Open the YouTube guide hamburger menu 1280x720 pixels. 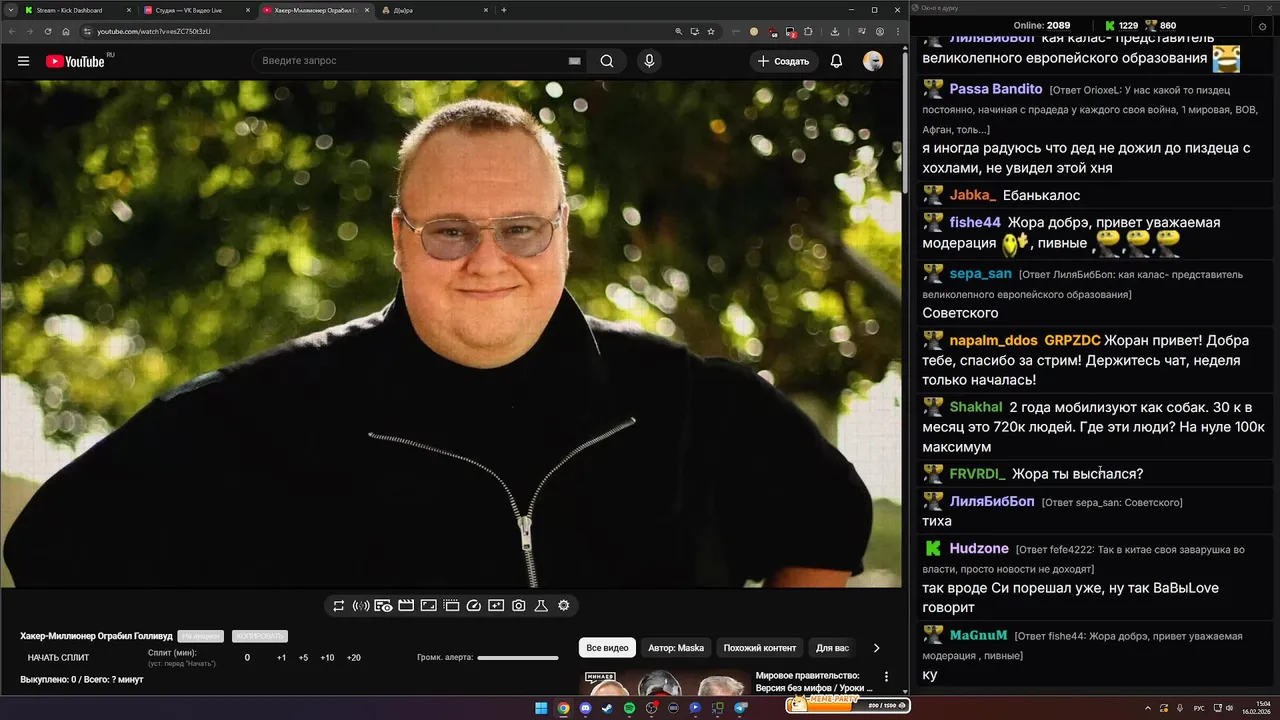[x=23, y=61]
